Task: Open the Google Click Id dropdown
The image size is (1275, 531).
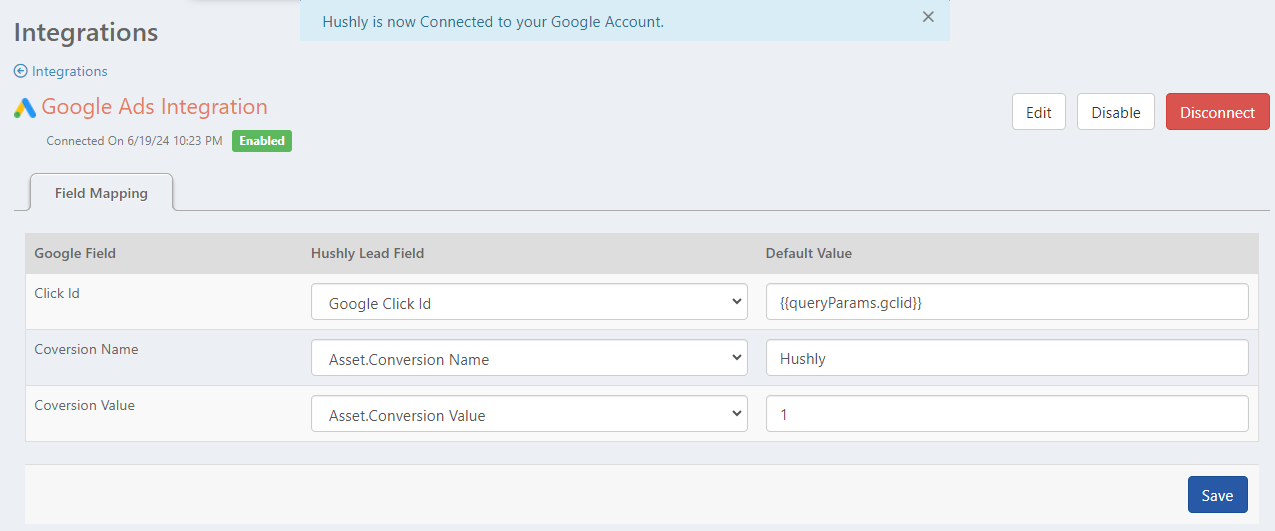Action: click(529, 302)
